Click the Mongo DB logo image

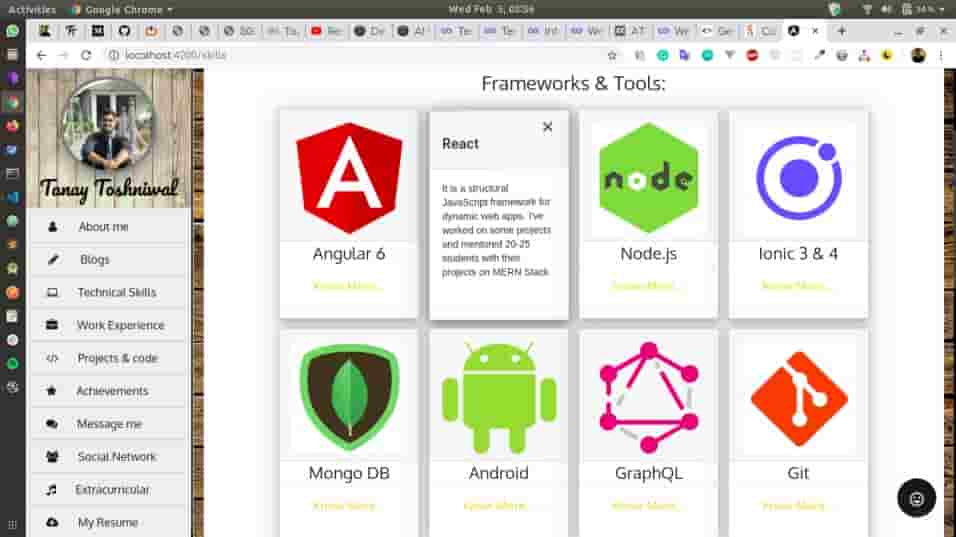[349, 397]
